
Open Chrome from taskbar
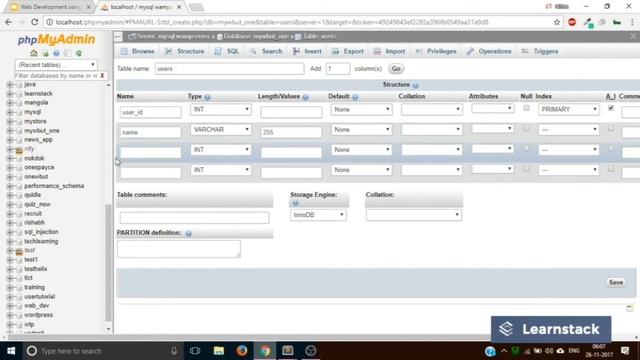265,351
